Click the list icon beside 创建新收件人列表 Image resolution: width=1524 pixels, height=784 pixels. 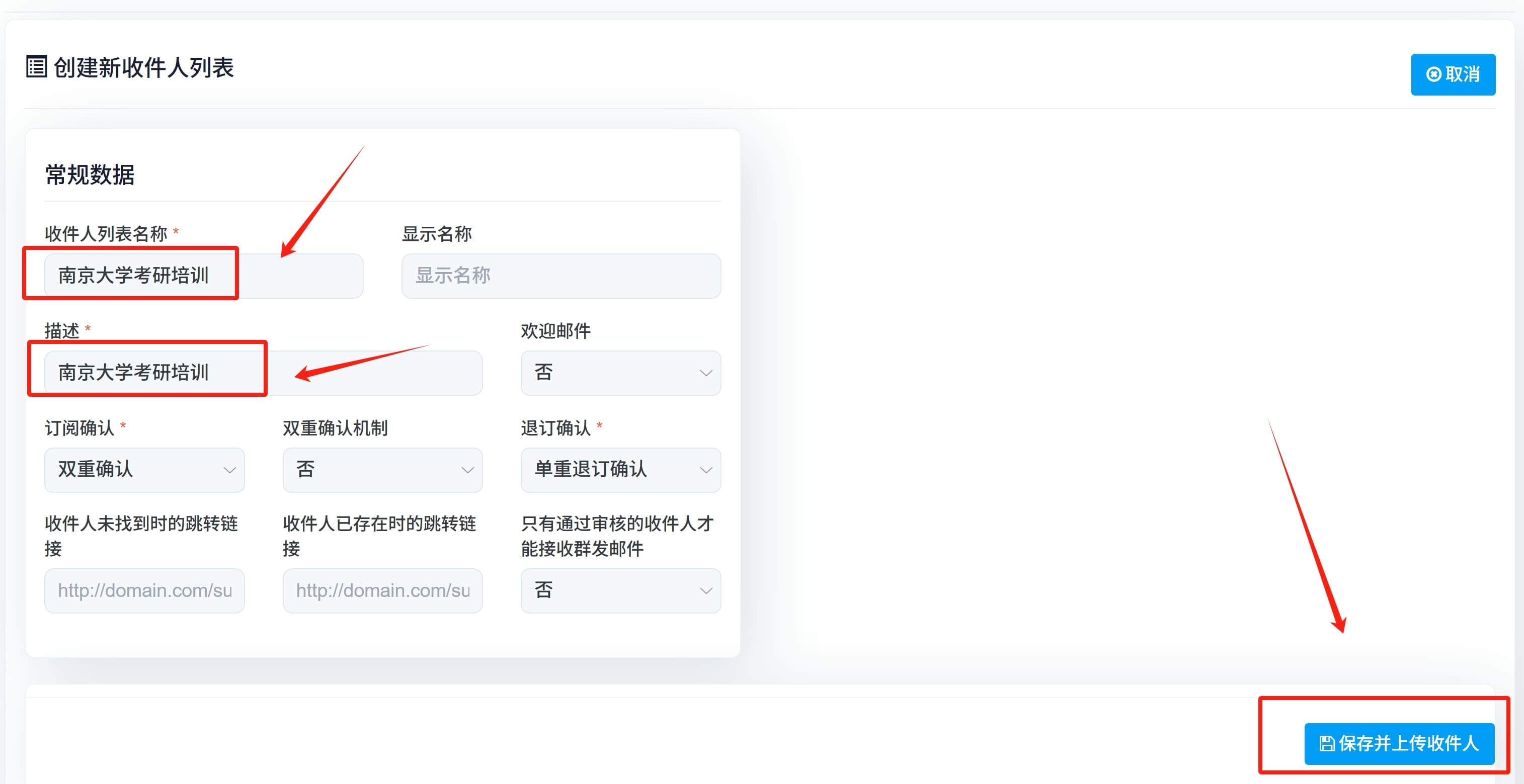click(x=36, y=67)
